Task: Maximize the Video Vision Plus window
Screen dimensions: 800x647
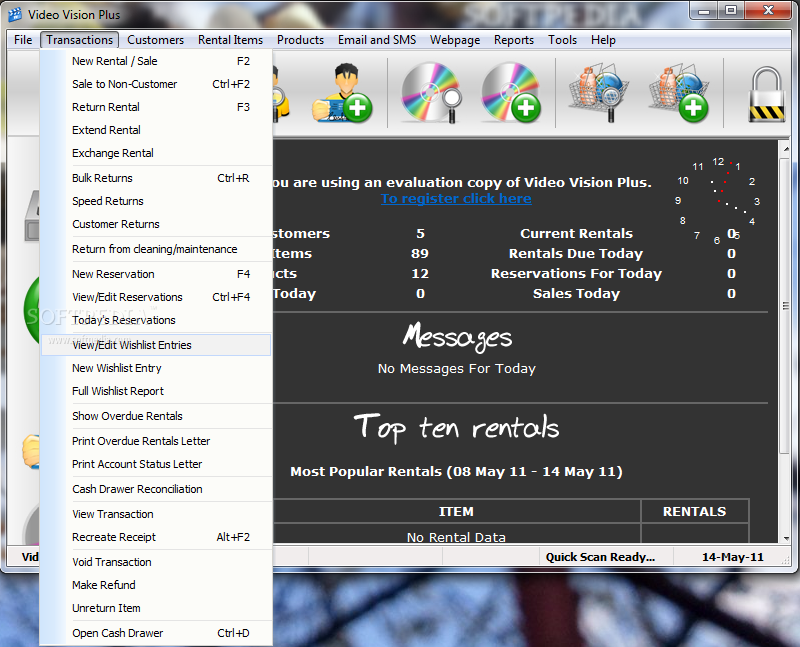Action: (x=731, y=10)
